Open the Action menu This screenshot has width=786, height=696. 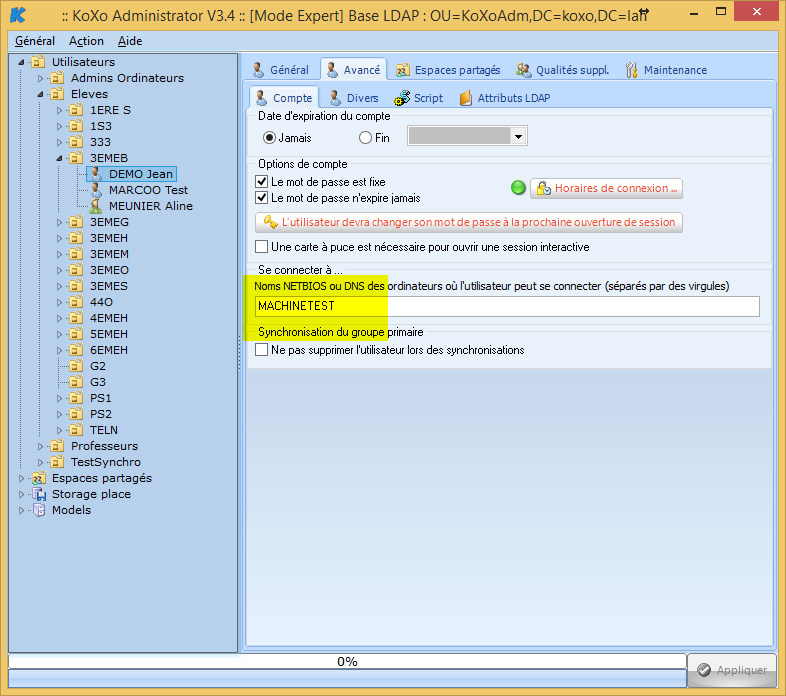coord(86,41)
